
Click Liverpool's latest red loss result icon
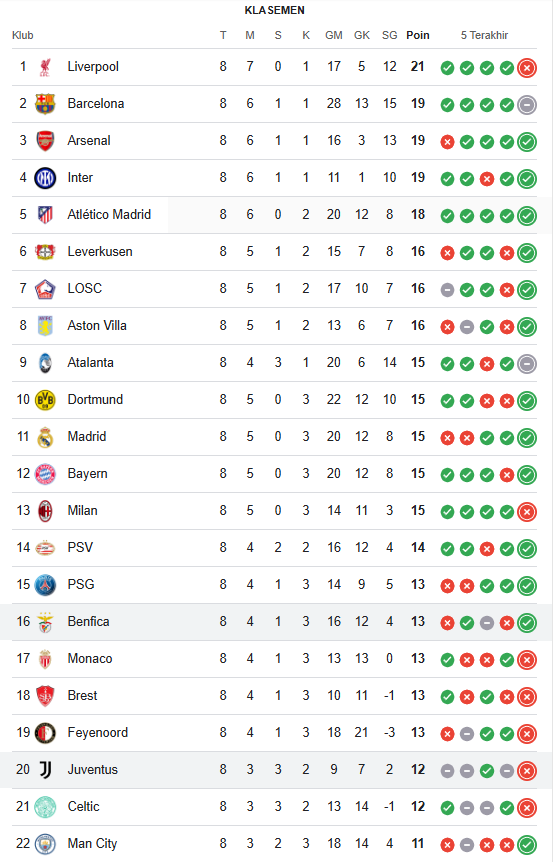pyautogui.click(x=527, y=68)
